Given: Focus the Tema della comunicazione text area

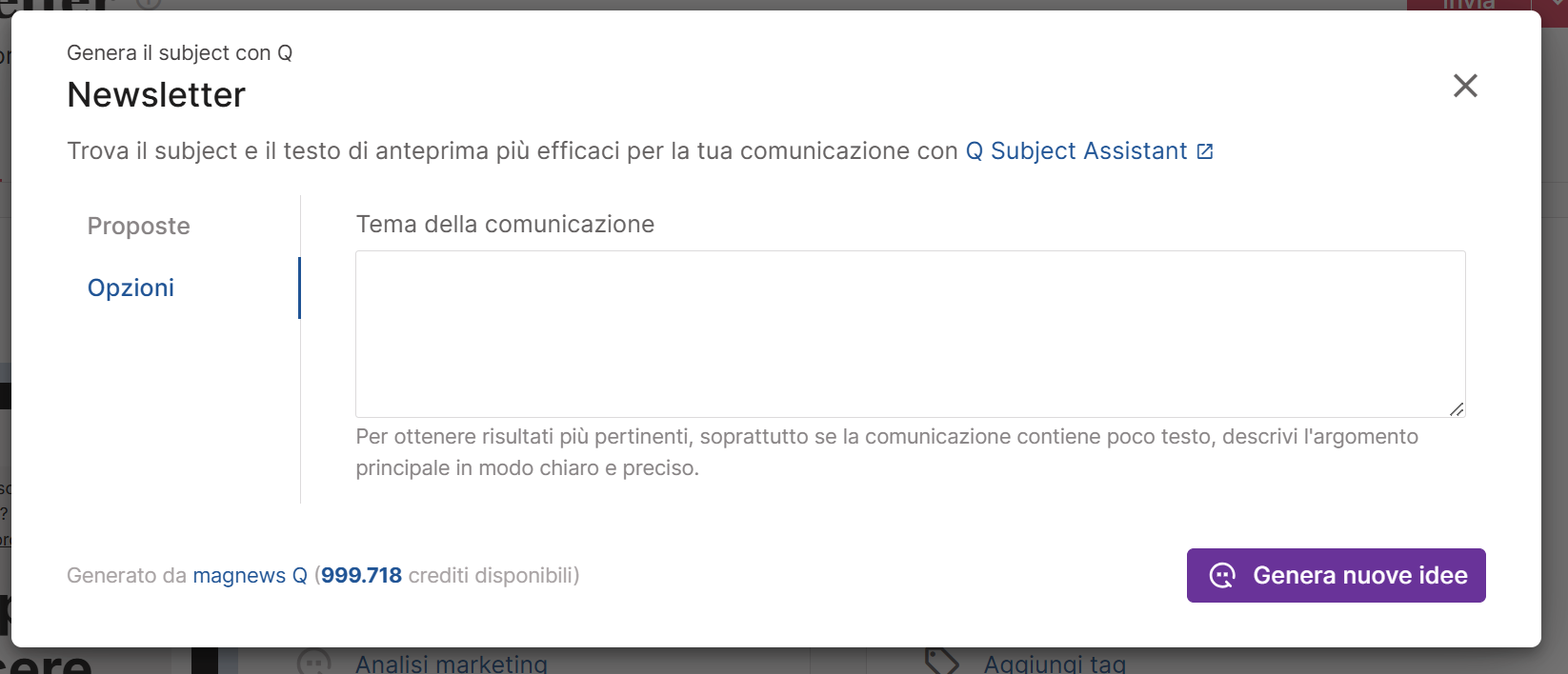Looking at the screenshot, I should tap(910, 334).
